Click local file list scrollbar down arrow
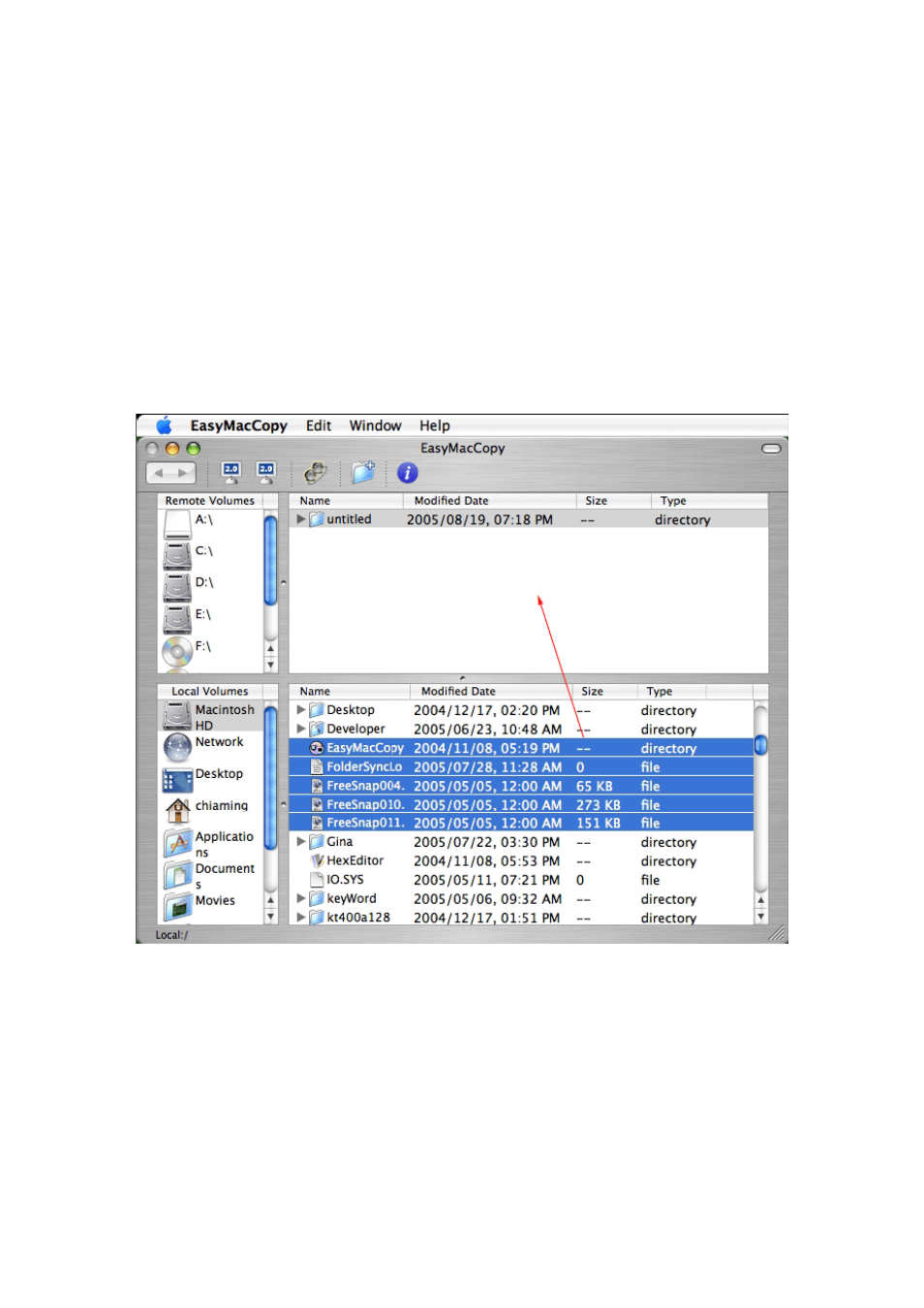This screenshot has height=1308, width=924. [x=761, y=917]
